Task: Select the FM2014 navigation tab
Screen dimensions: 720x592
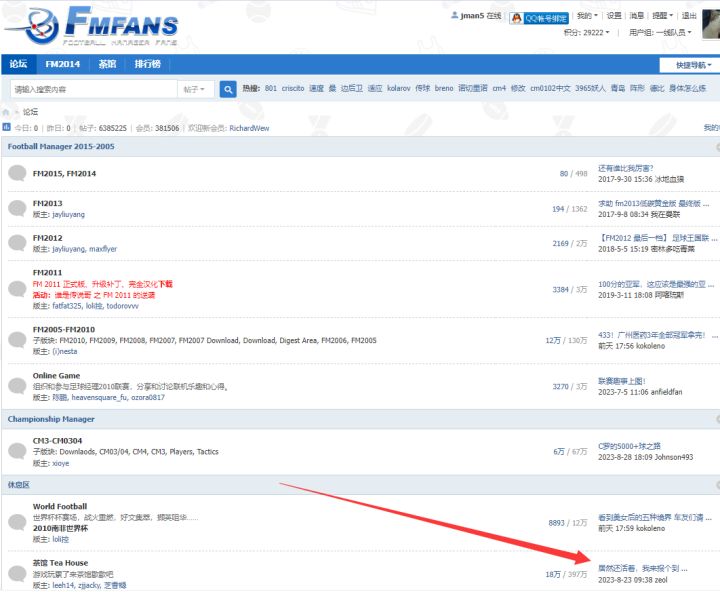Action: 62,64
